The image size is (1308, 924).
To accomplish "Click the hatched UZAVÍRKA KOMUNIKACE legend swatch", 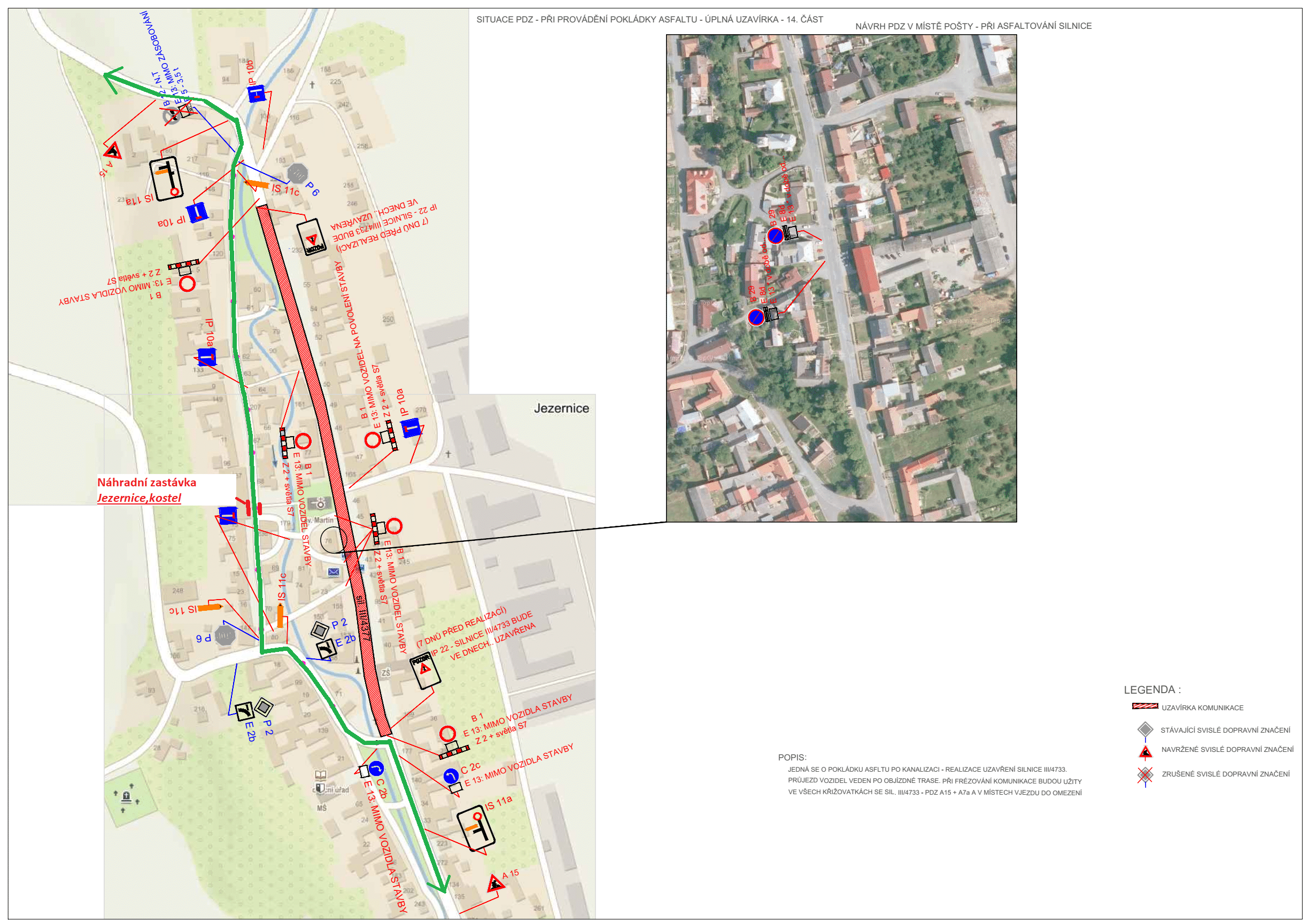I will [1144, 706].
